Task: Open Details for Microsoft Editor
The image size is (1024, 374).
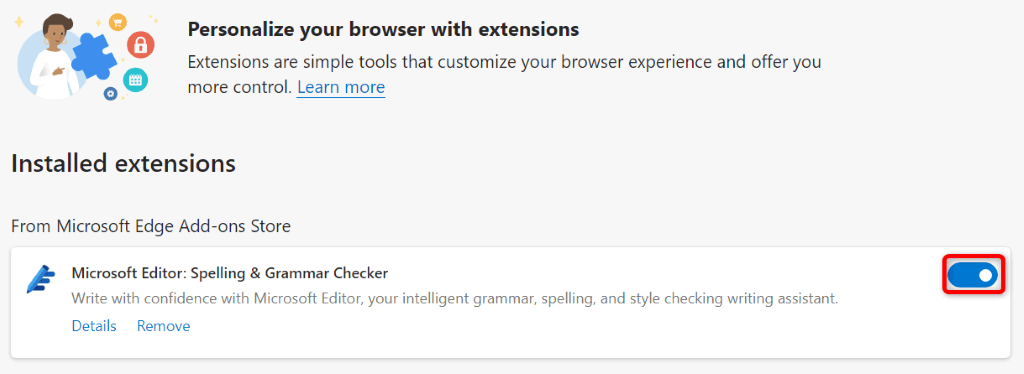Action: pos(94,326)
